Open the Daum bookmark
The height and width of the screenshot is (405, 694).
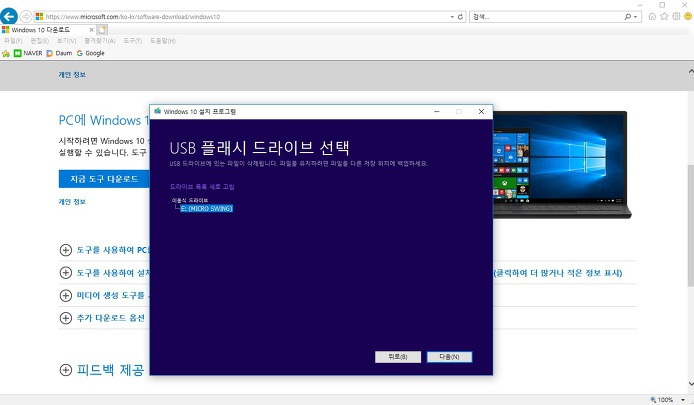[x=59, y=53]
